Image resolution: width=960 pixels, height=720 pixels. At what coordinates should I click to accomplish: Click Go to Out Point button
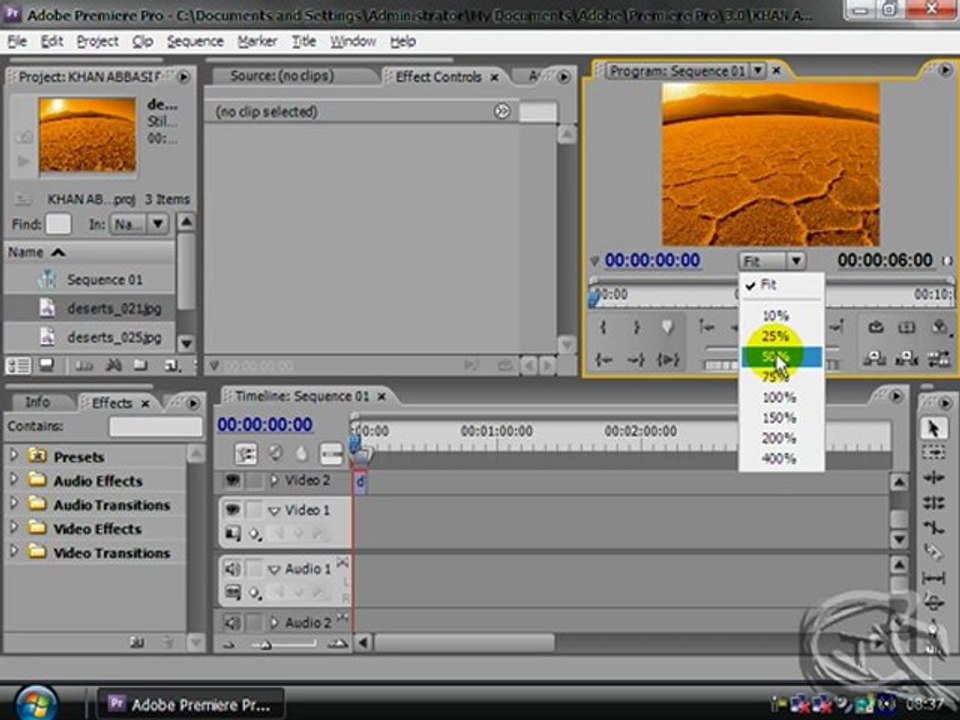point(636,360)
